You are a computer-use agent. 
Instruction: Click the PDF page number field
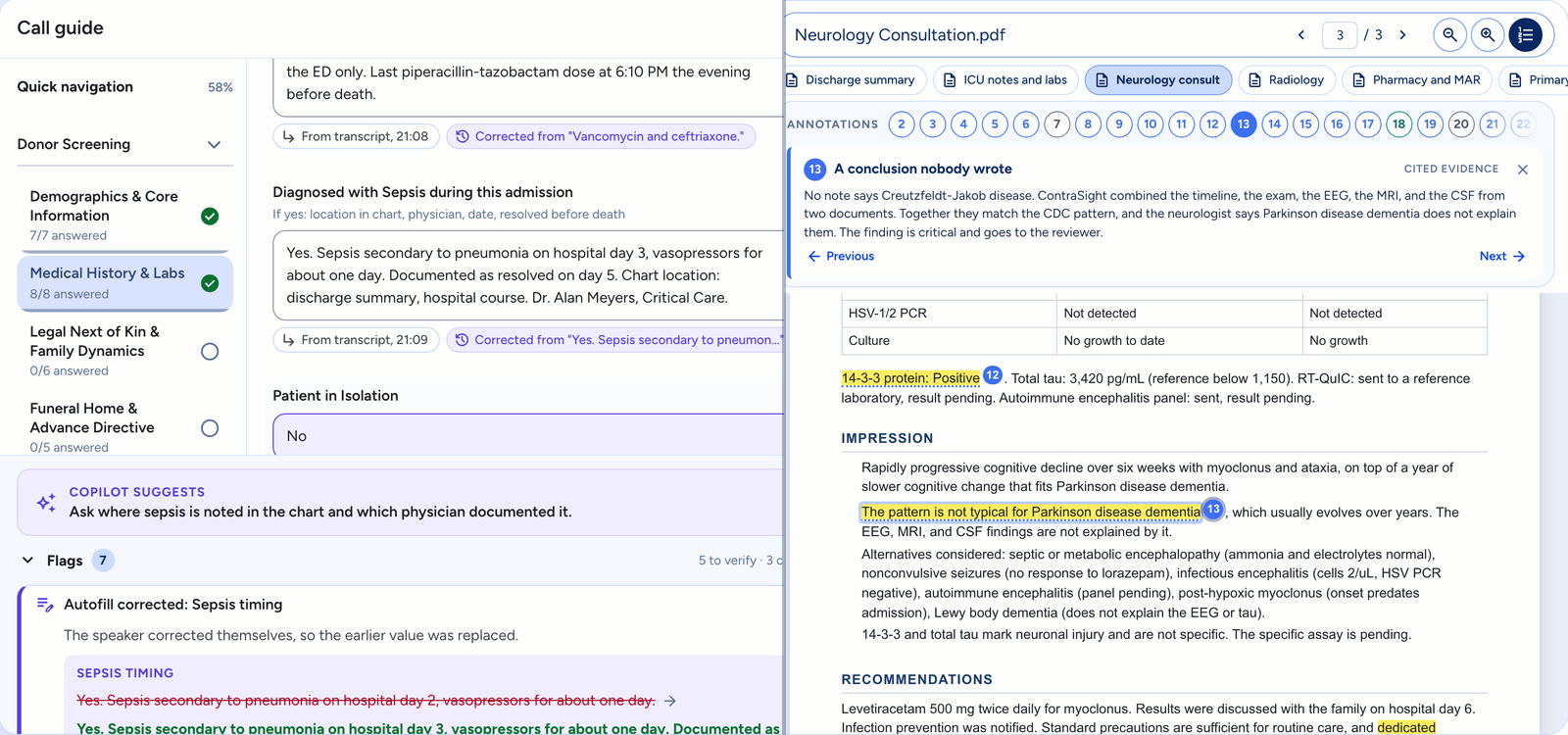pos(1340,35)
